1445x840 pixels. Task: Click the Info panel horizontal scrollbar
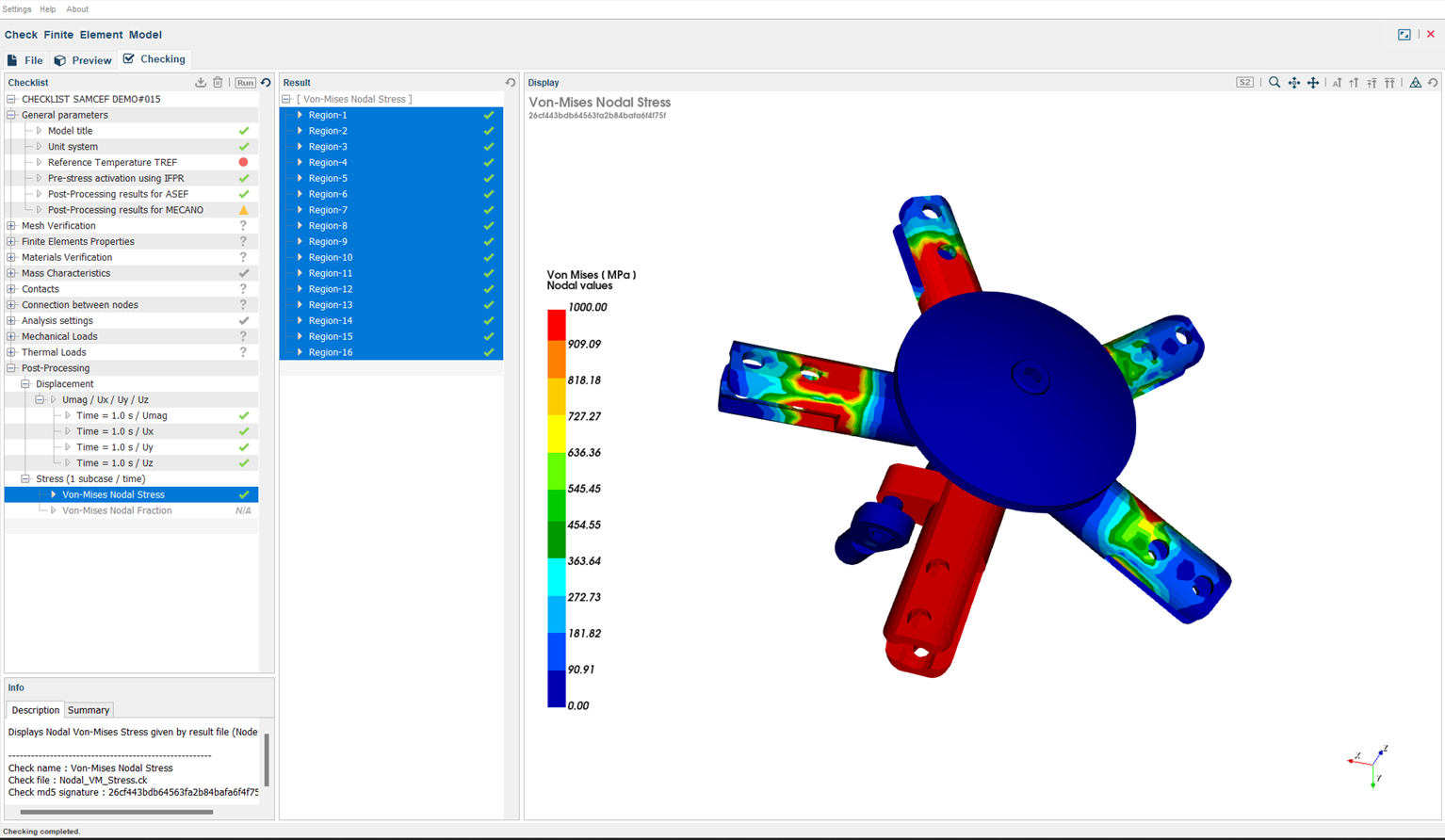pos(117,812)
